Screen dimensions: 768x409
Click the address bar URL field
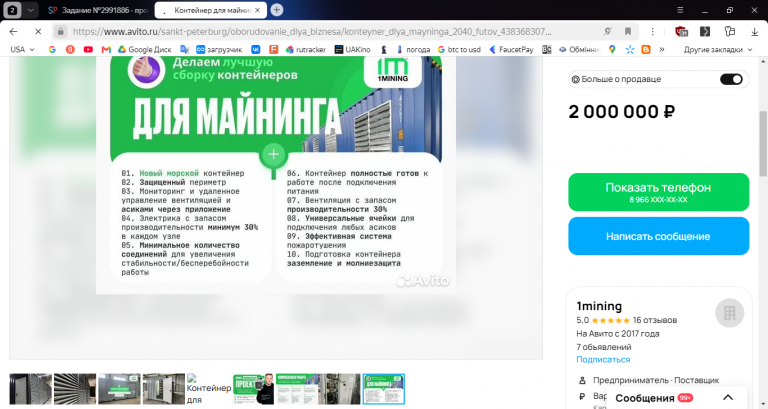click(312, 31)
